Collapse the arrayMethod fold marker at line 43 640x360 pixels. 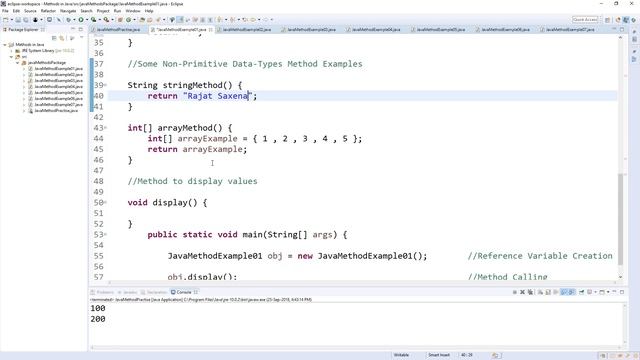[x=105, y=128]
